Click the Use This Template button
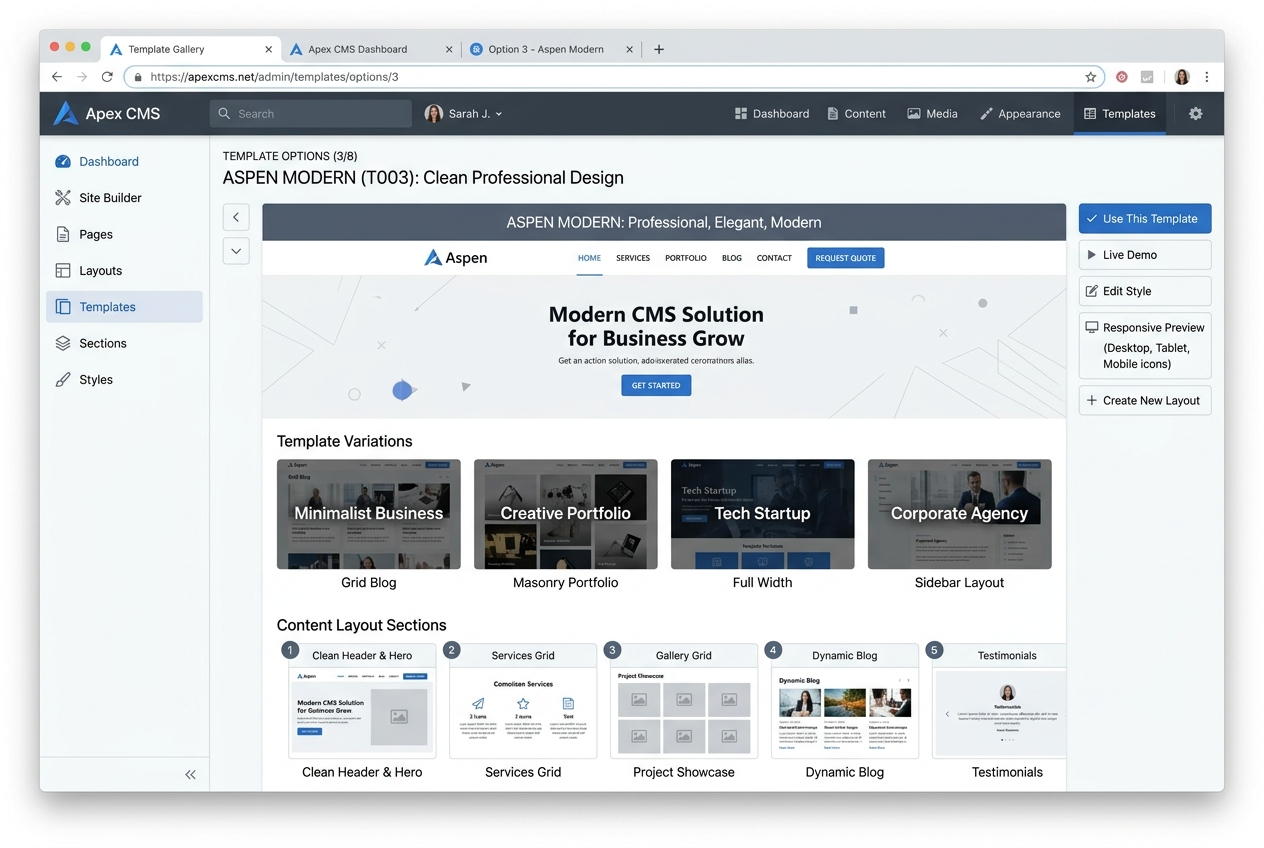 click(1145, 219)
